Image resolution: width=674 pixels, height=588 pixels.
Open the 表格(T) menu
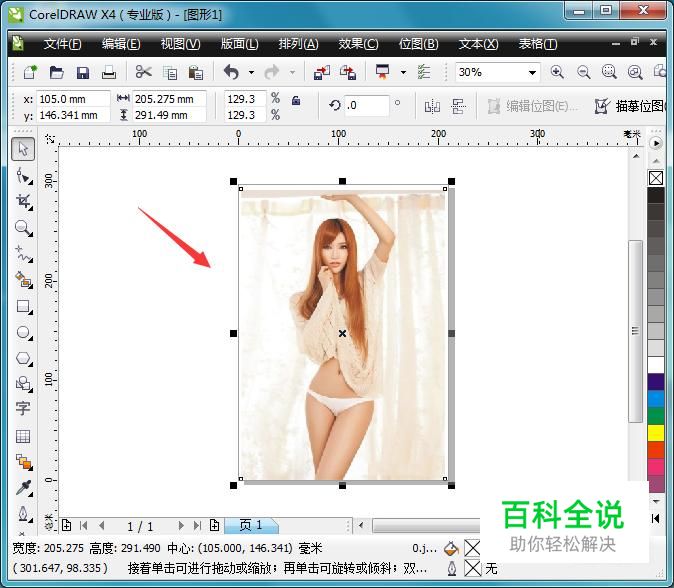coord(537,44)
